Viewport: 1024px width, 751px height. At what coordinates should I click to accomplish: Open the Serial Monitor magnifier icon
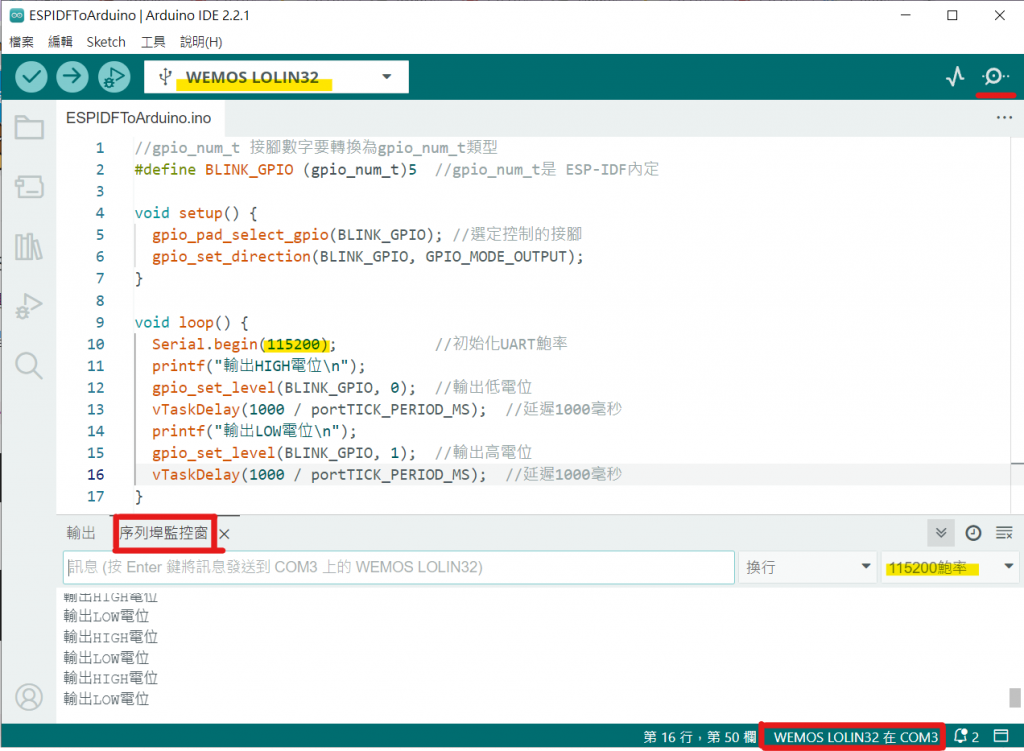tap(995, 77)
